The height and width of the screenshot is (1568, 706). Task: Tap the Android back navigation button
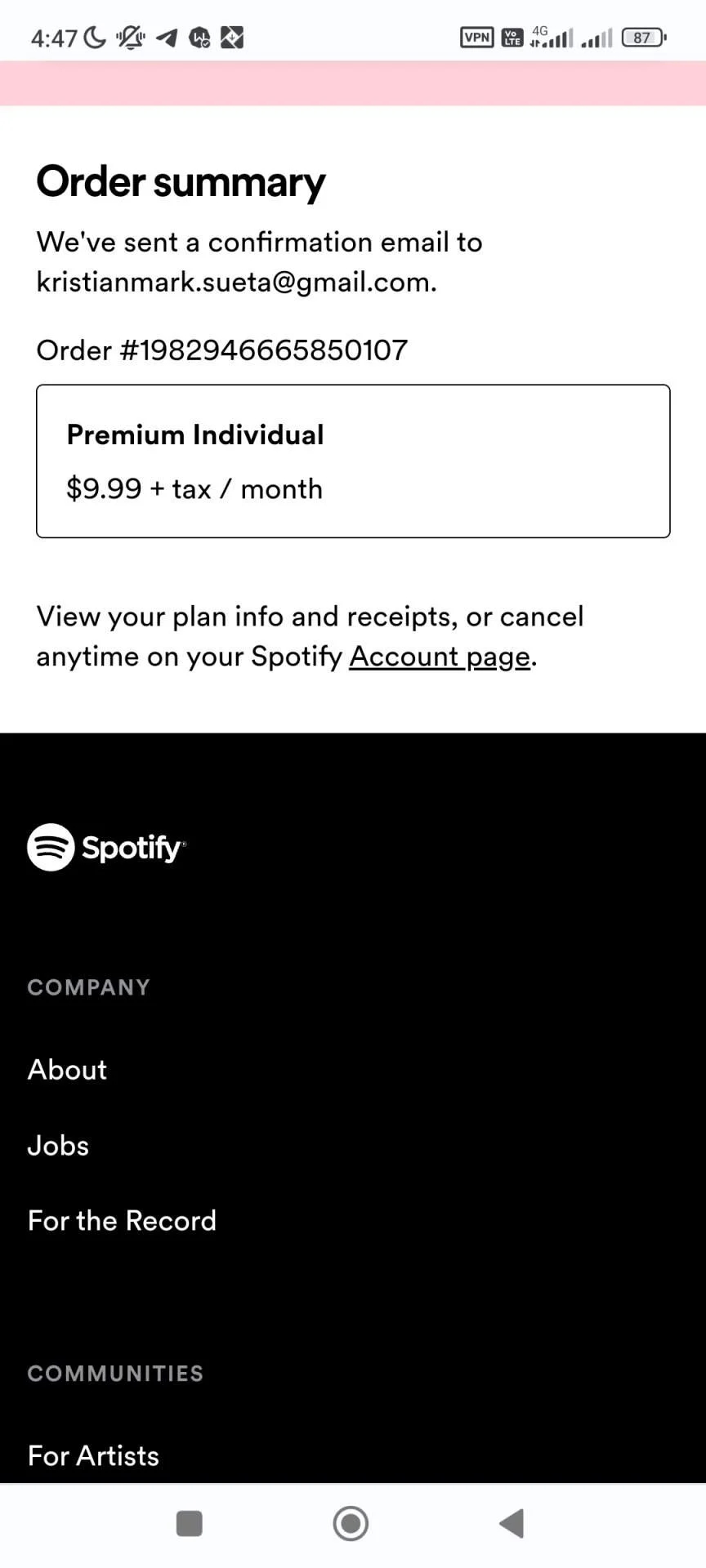click(512, 1523)
